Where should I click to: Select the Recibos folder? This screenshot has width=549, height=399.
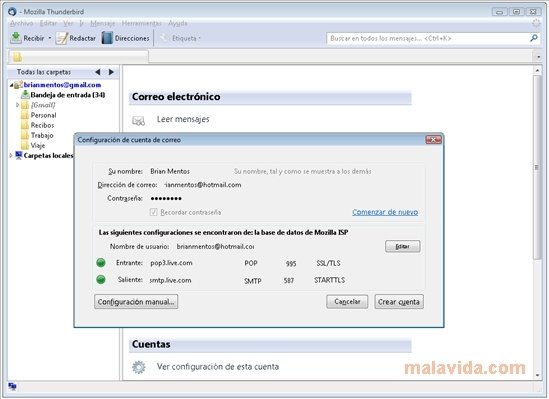coord(42,125)
